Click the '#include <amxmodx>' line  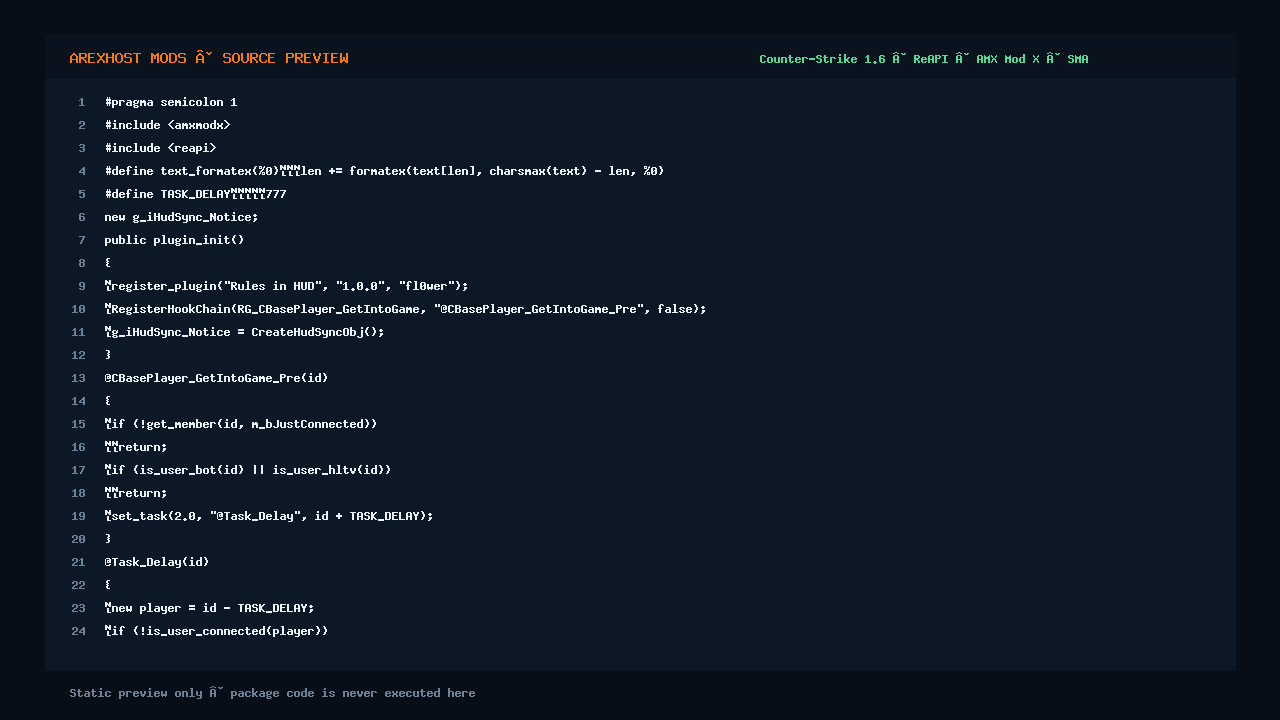(x=167, y=125)
